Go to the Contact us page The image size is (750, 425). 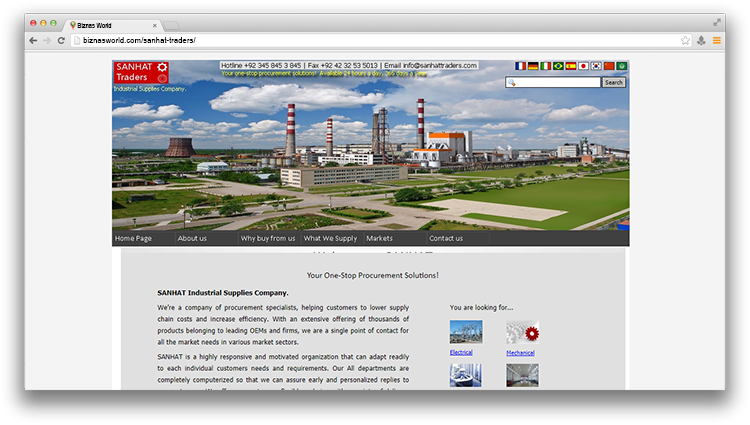pyautogui.click(x=446, y=238)
